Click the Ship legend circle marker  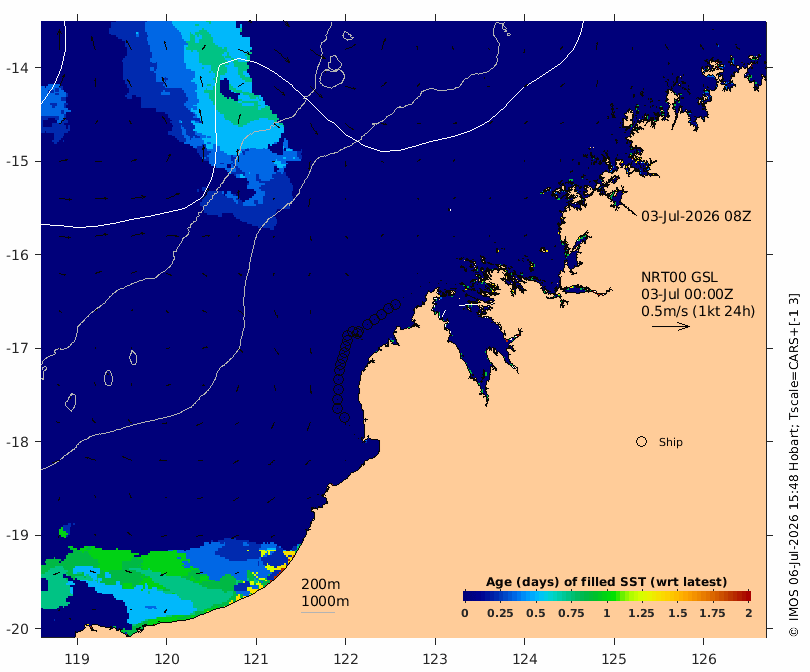(641, 442)
